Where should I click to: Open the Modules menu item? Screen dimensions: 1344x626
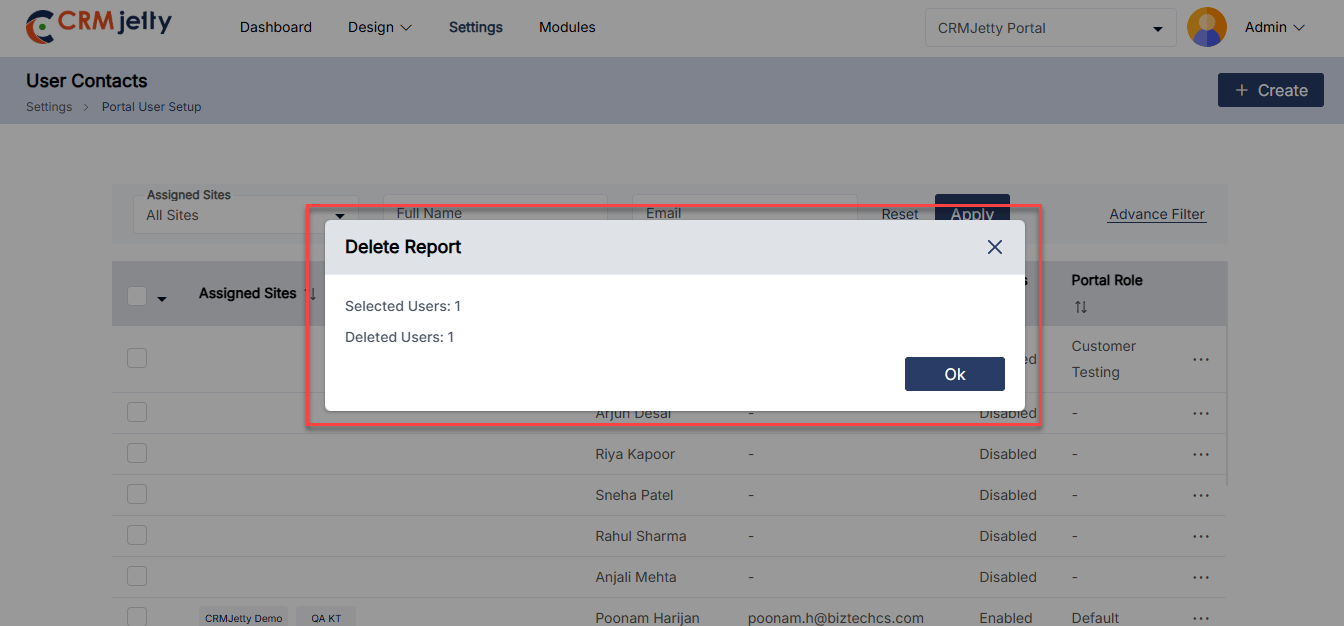[x=567, y=28]
